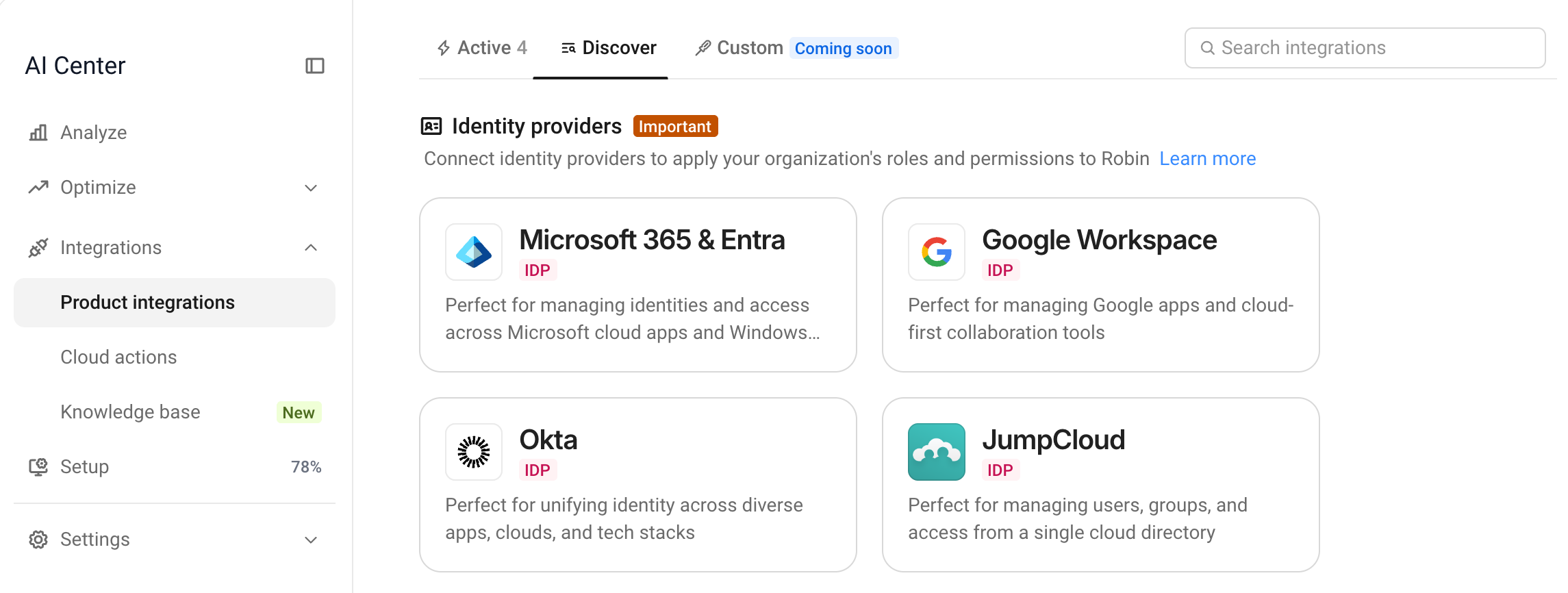1568x593 pixels.
Task: Click the AI Center heading
Action: (75, 66)
